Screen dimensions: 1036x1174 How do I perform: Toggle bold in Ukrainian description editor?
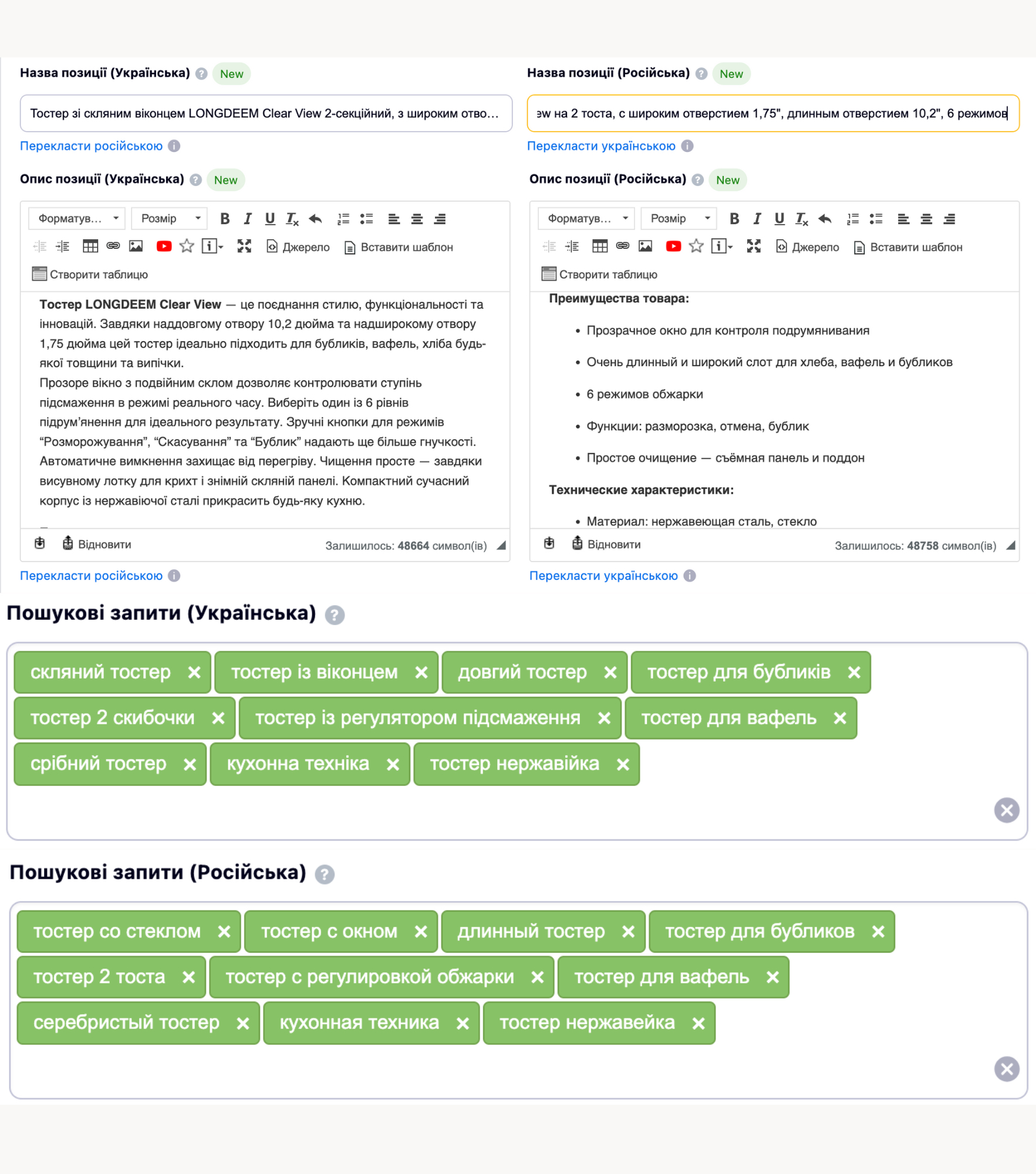tap(225, 219)
